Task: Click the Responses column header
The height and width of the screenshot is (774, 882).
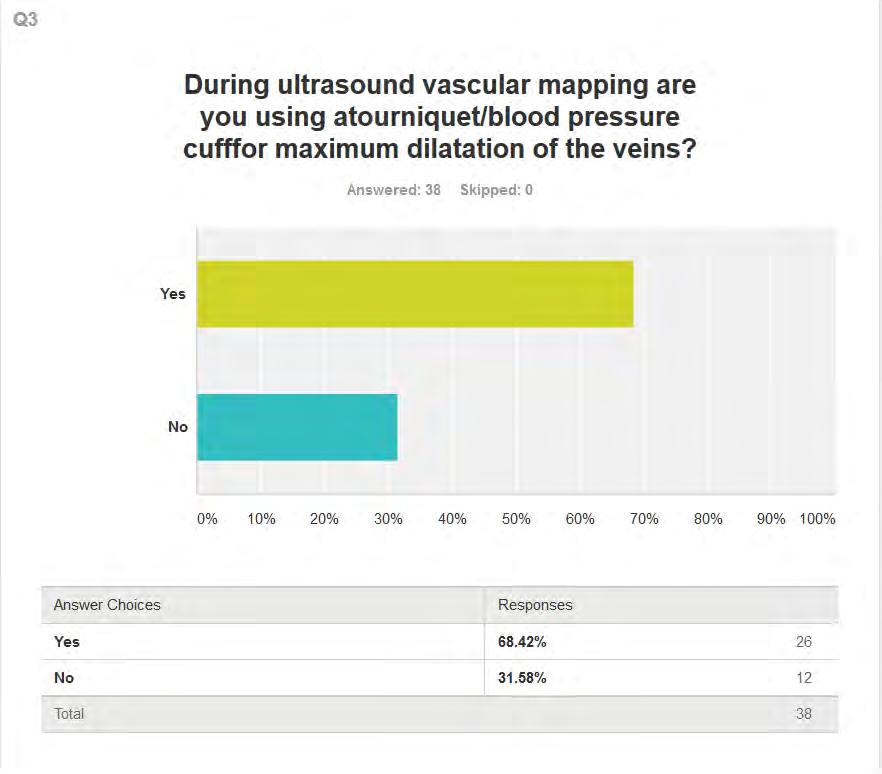Action: click(x=535, y=605)
